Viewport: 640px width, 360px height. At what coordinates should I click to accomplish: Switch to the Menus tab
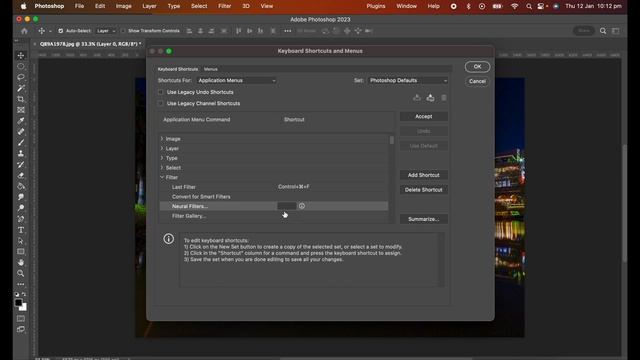pos(211,69)
